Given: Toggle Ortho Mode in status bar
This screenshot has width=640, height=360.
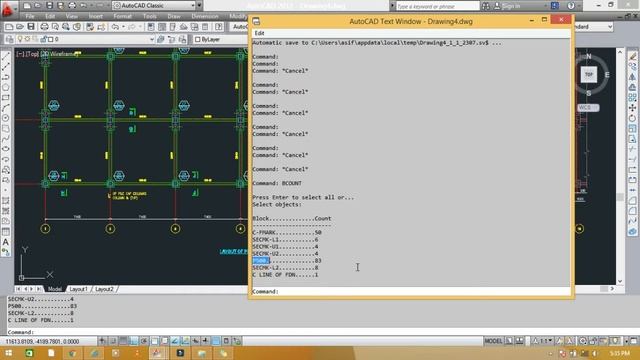Looking at the screenshot, I should pos(133,341).
